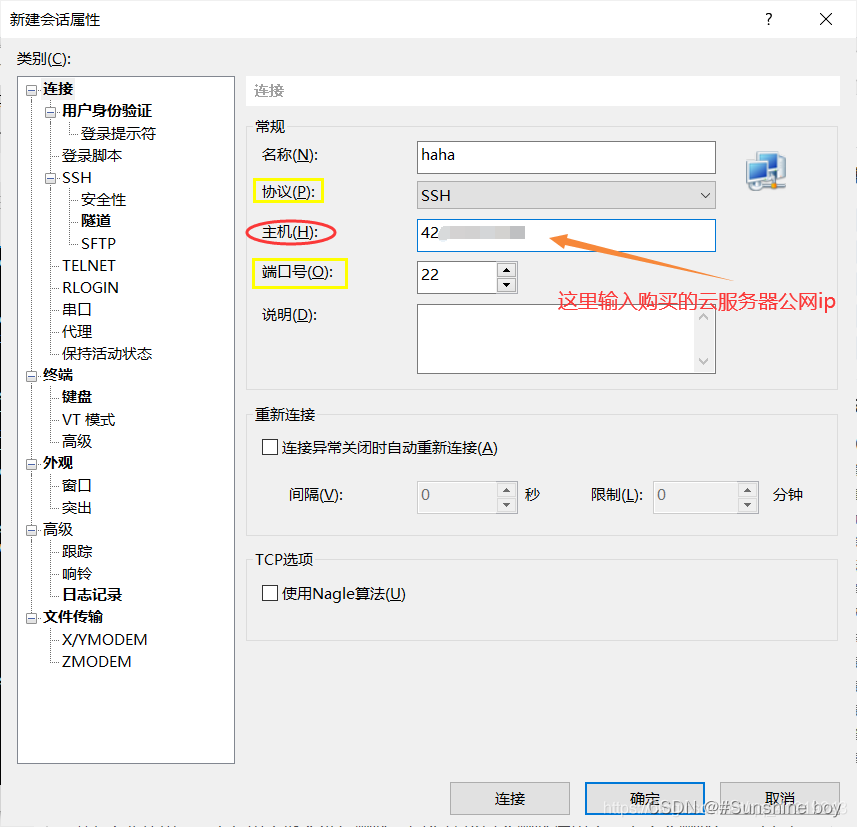Click the host IP input field
The image size is (857, 827).
(566, 236)
